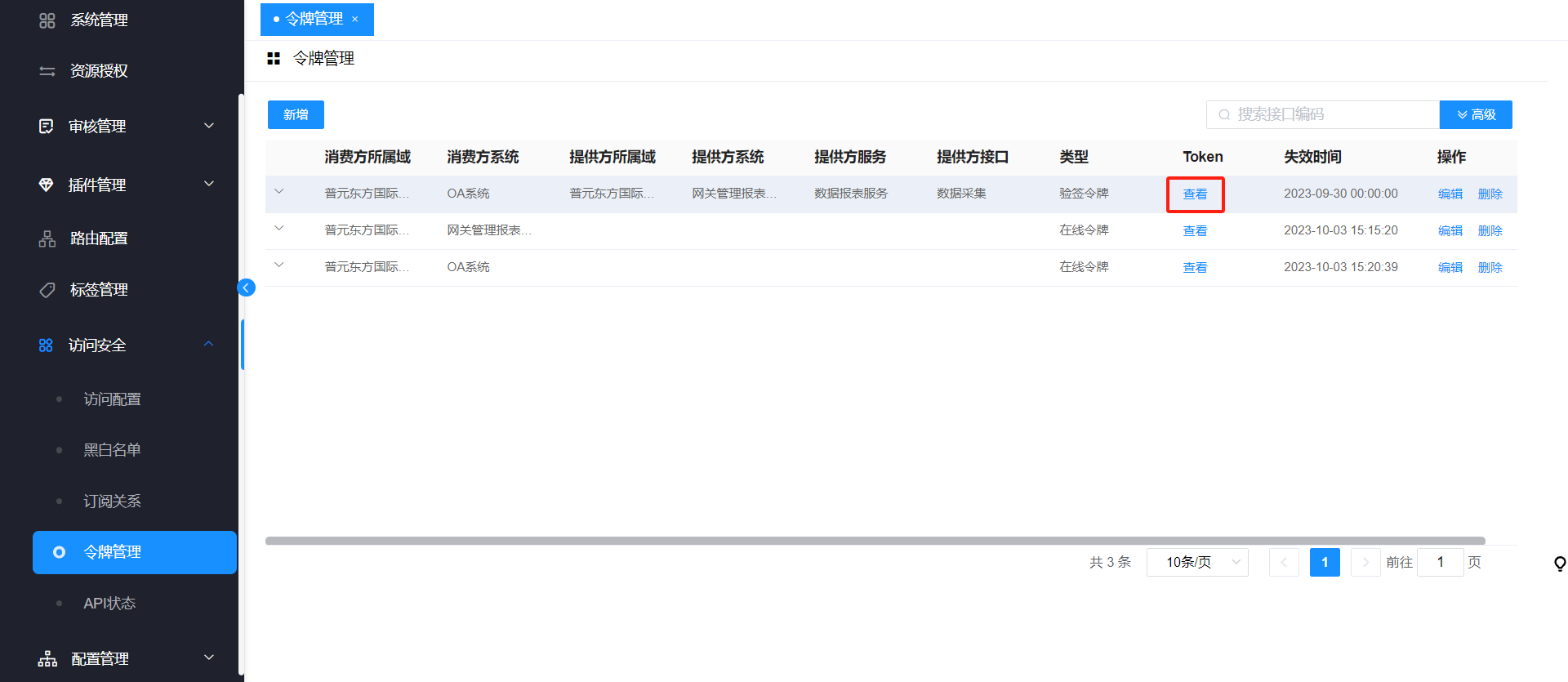
Task: Click the 路由配置 network icon
Action: tap(47, 238)
